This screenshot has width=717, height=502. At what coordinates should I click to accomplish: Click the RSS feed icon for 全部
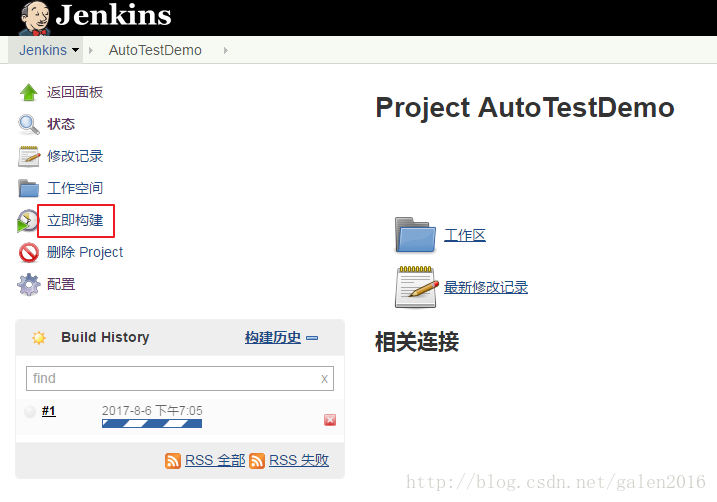173,461
